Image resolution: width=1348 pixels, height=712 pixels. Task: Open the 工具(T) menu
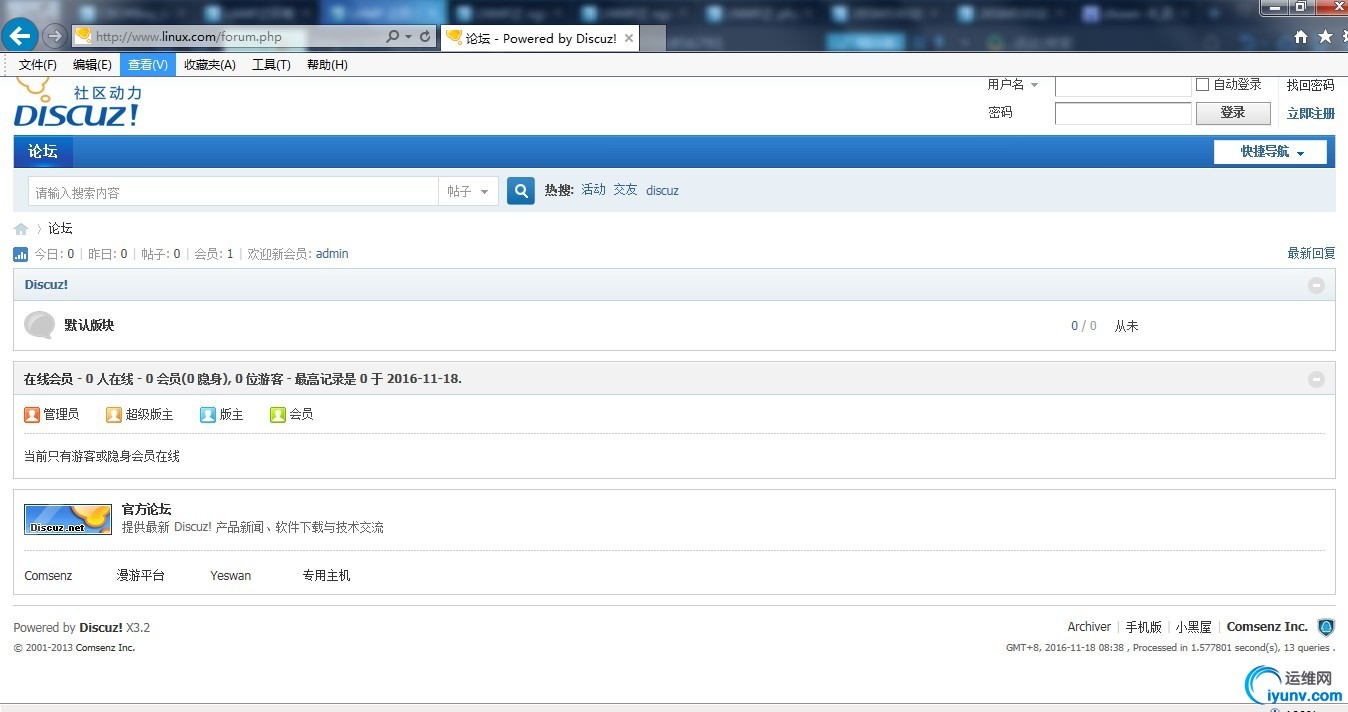tap(271, 65)
